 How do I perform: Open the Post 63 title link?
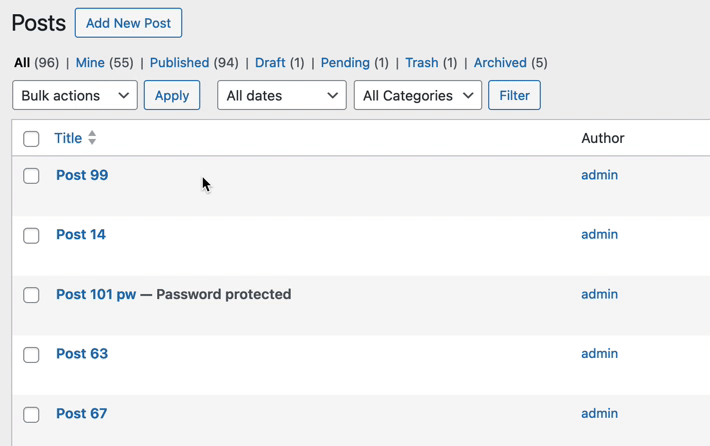(x=82, y=354)
